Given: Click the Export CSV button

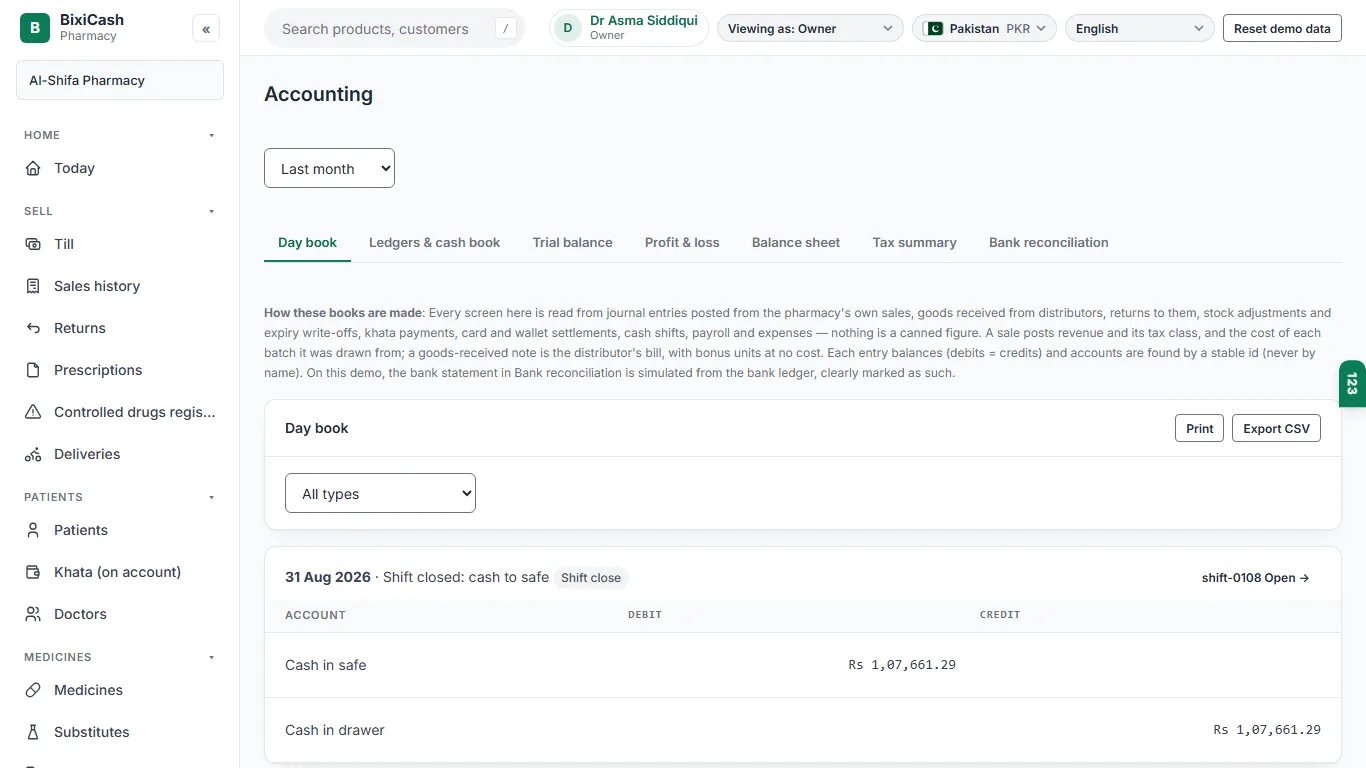Looking at the screenshot, I should click(x=1276, y=428).
